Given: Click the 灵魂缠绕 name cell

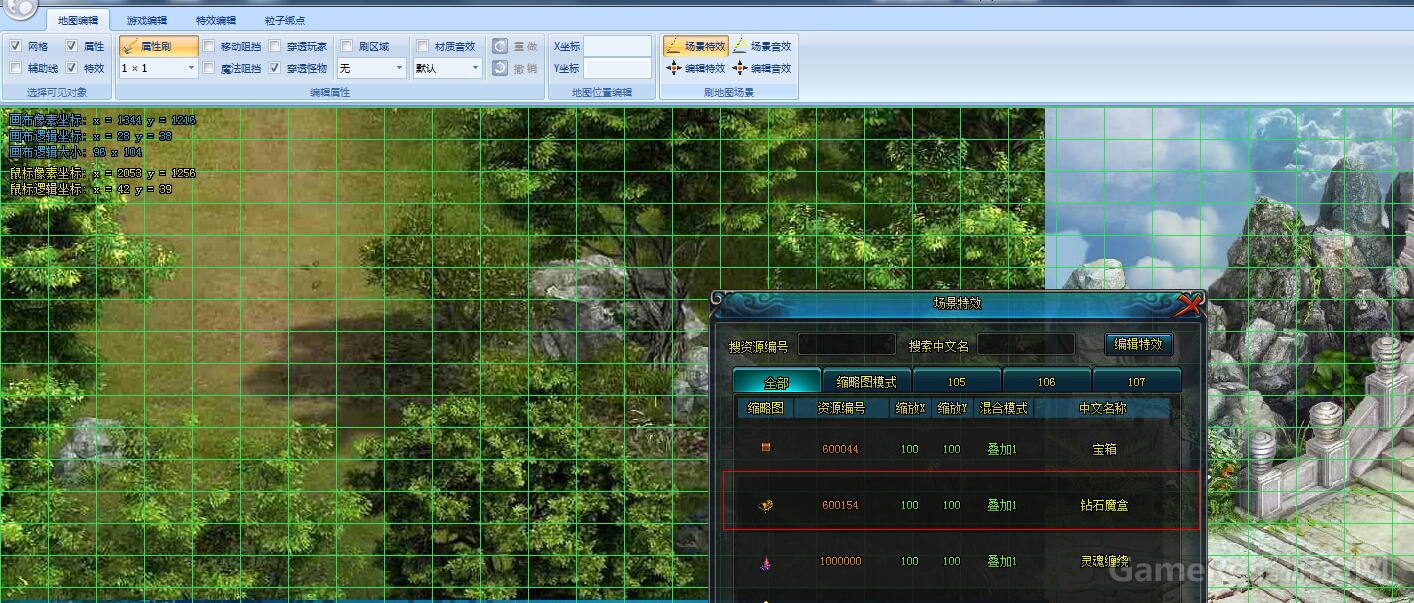Looking at the screenshot, I should [x=1104, y=561].
